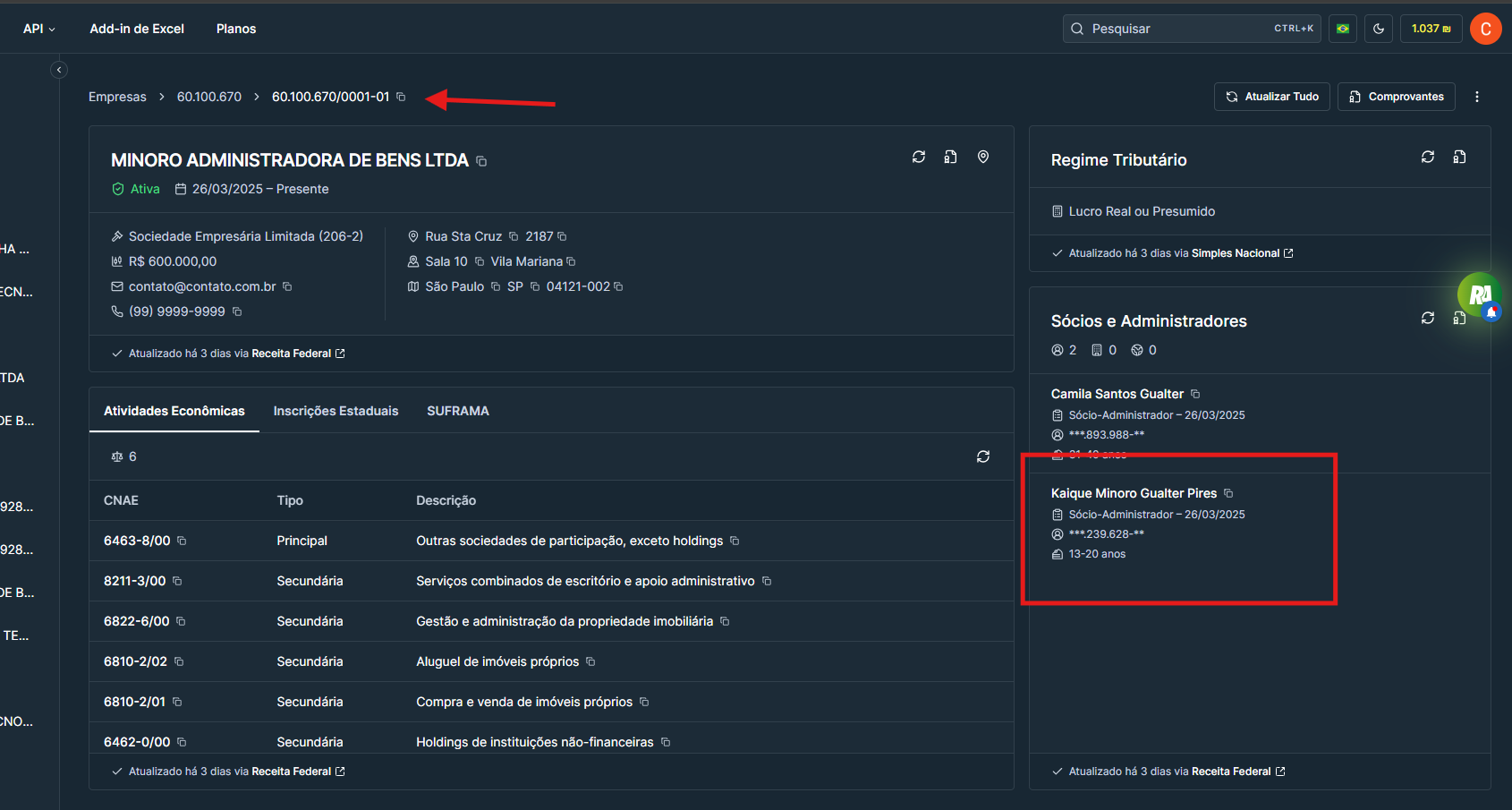Viewport: 1512px width, 810px height.
Task: Copy the CNPJ 60.100.670/0001-01 in breadcrumb
Action: [x=401, y=97]
